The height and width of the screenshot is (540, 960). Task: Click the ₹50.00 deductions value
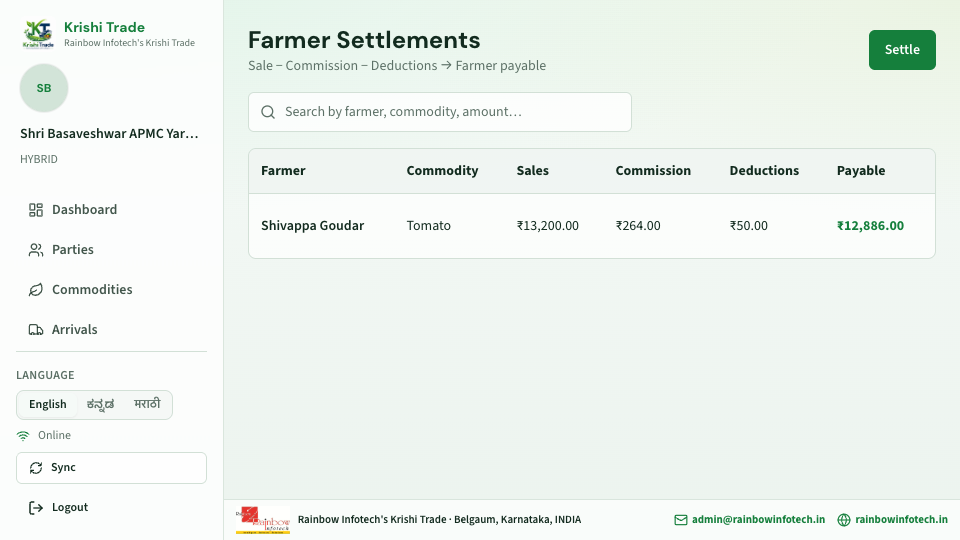(x=748, y=226)
